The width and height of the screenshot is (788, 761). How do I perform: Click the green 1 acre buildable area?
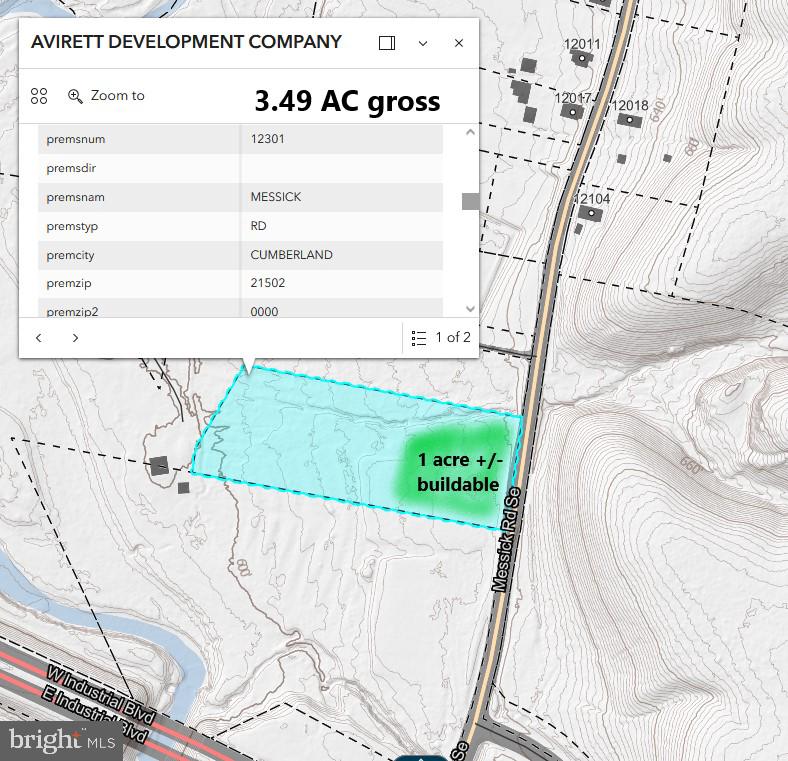tap(455, 472)
